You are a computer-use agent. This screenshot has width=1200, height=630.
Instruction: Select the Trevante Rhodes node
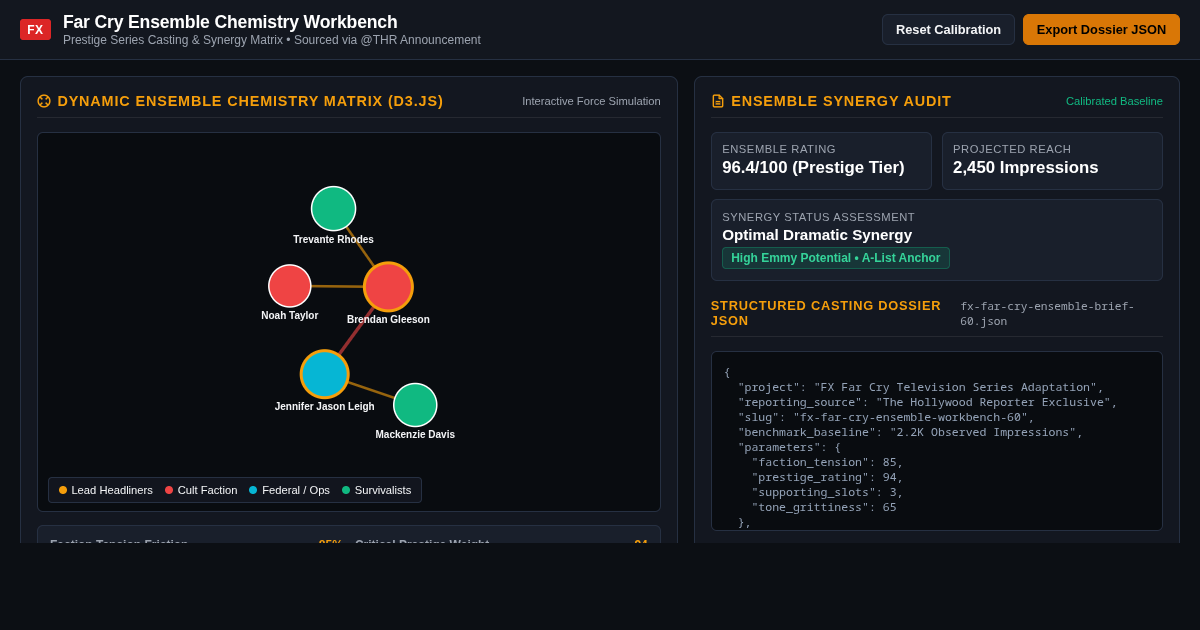tap(333, 208)
